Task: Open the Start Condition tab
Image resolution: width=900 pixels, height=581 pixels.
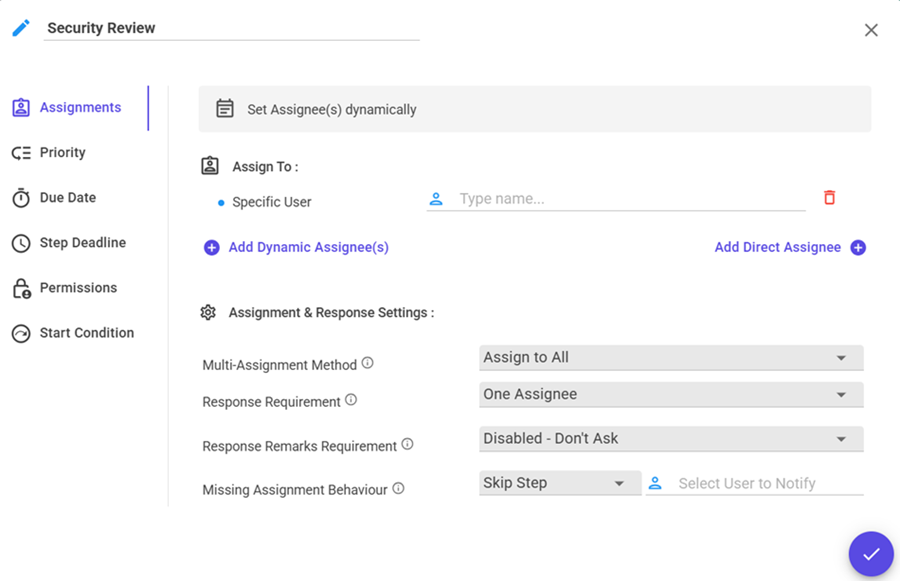Action: point(86,333)
